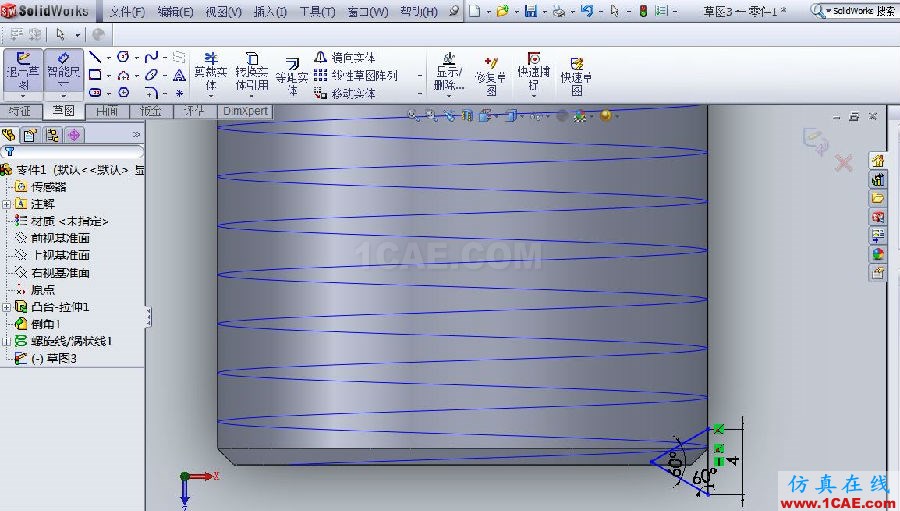Open the Rectangle tool dropdown arrow
The image size is (900, 511).
[108, 75]
